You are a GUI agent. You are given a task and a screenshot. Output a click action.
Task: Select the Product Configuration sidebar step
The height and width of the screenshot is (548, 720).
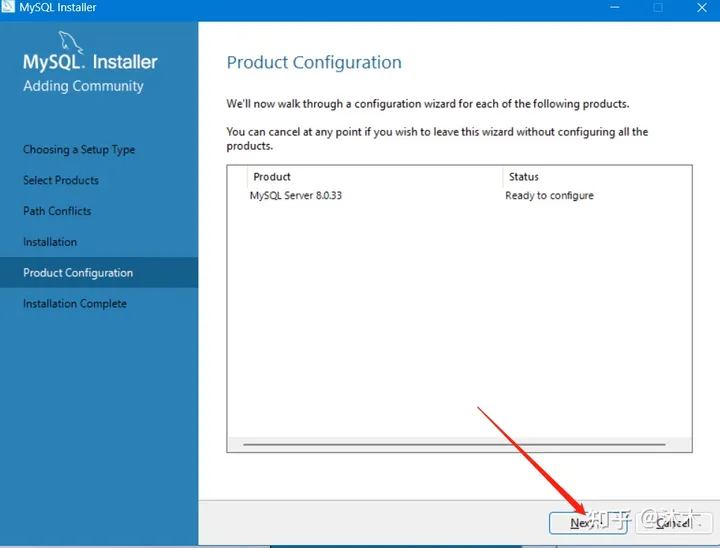[99, 272]
